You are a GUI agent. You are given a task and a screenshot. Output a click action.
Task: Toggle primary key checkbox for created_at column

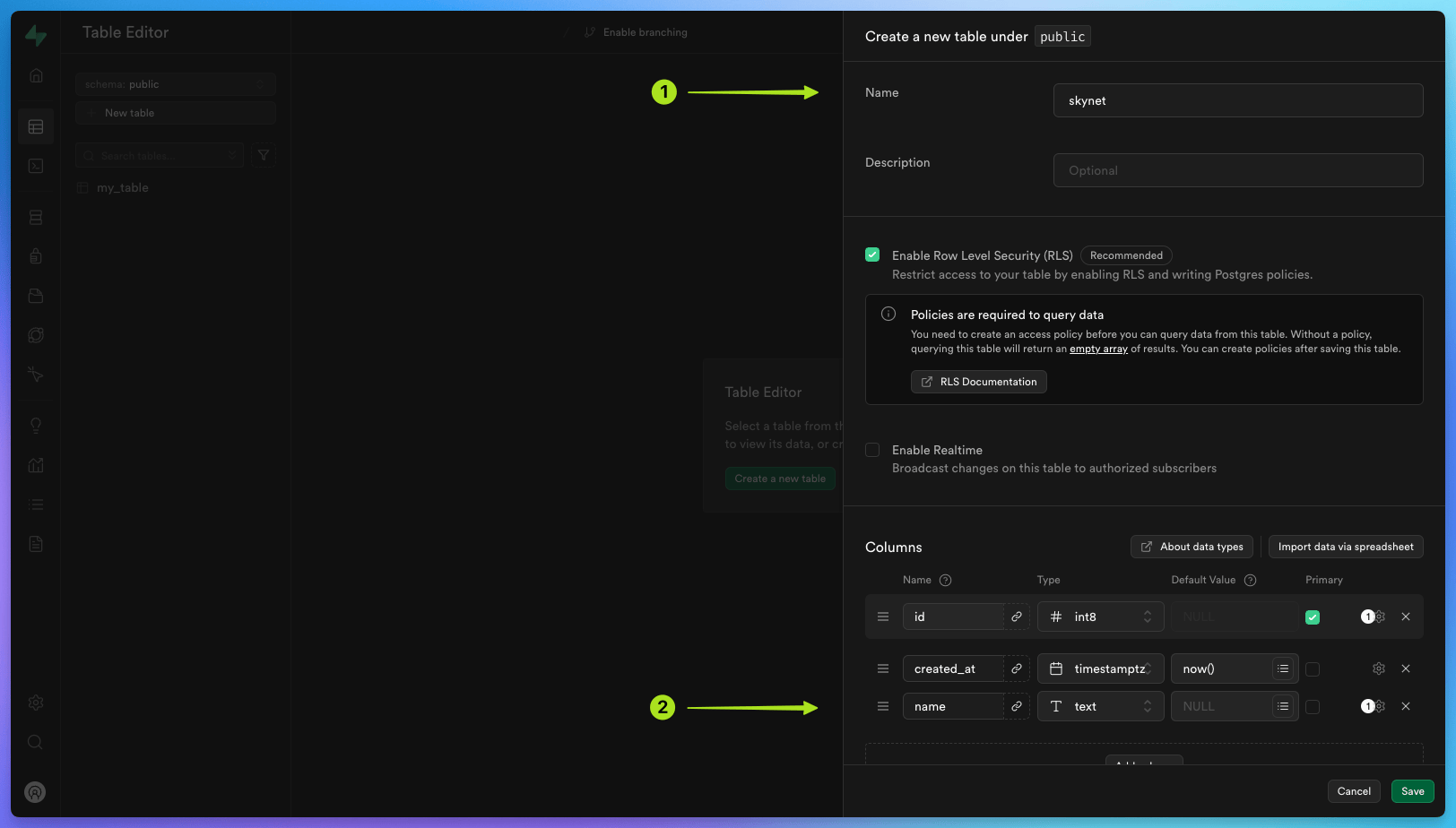(x=1313, y=669)
